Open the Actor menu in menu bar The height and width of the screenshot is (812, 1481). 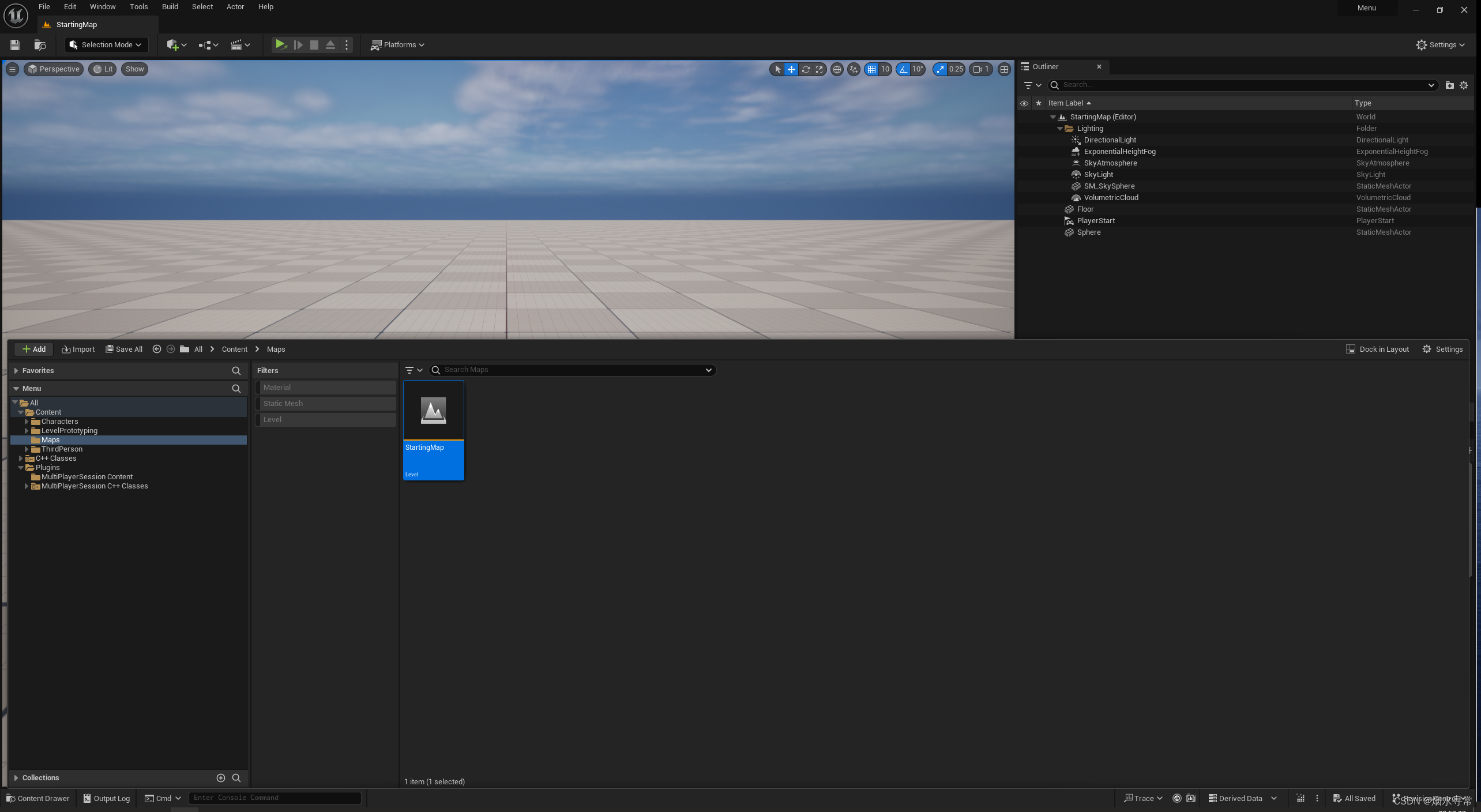point(234,7)
